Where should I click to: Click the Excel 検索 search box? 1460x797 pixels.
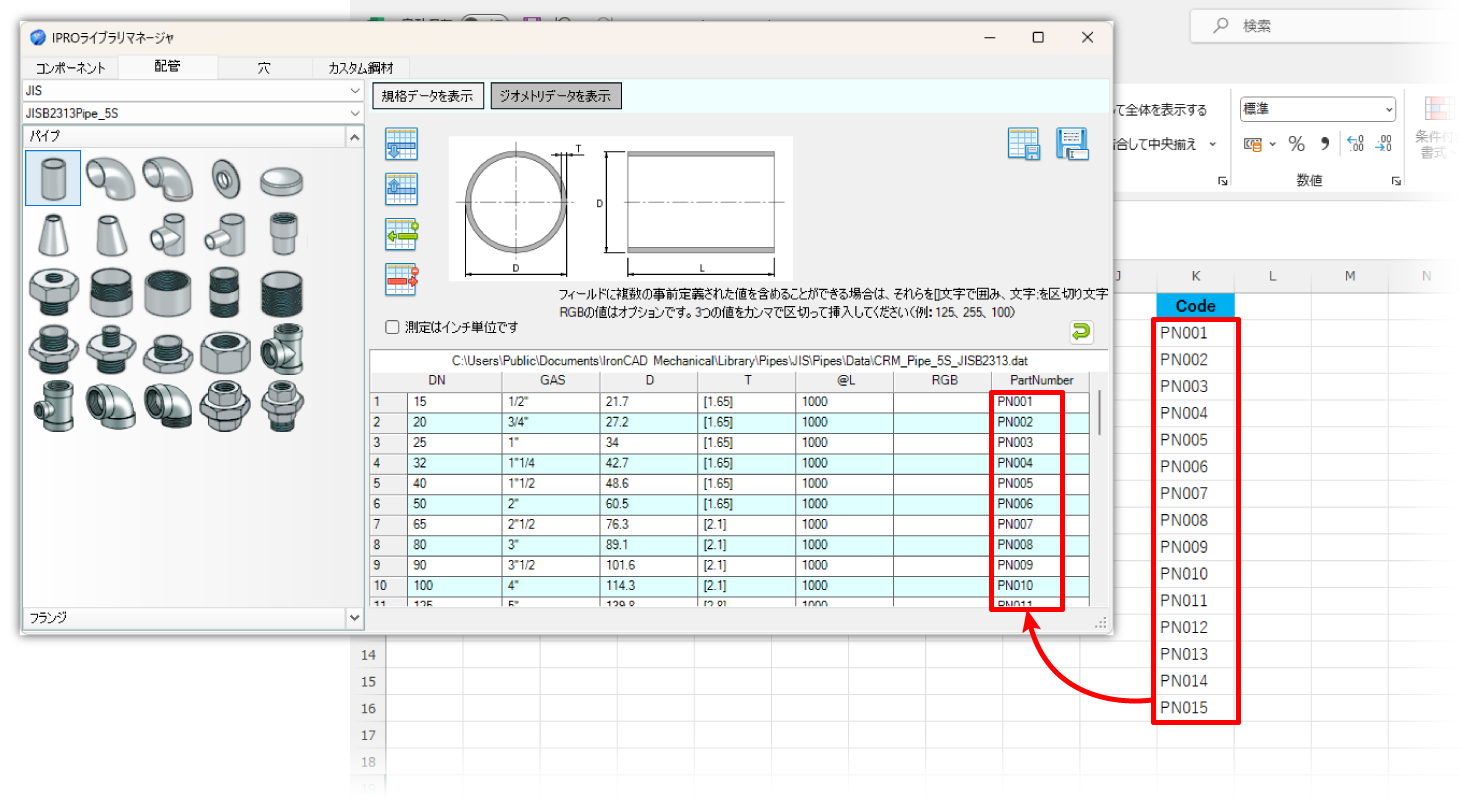pos(1325,27)
